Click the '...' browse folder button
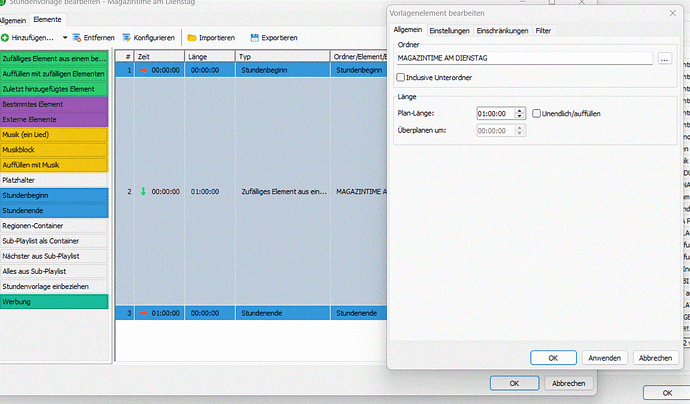The height and width of the screenshot is (404, 690). [664, 59]
